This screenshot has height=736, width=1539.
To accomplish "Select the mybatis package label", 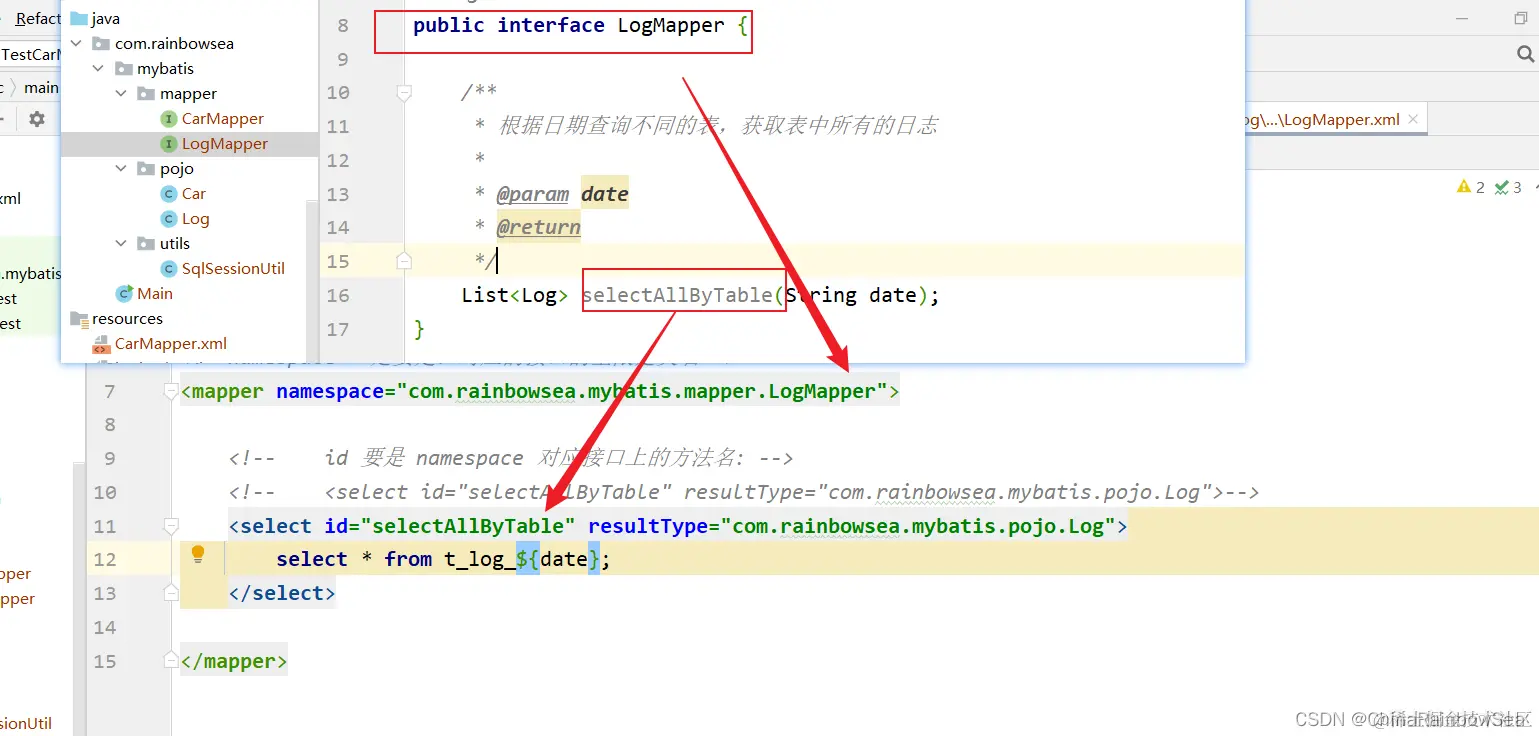I will (x=165, y=68).
